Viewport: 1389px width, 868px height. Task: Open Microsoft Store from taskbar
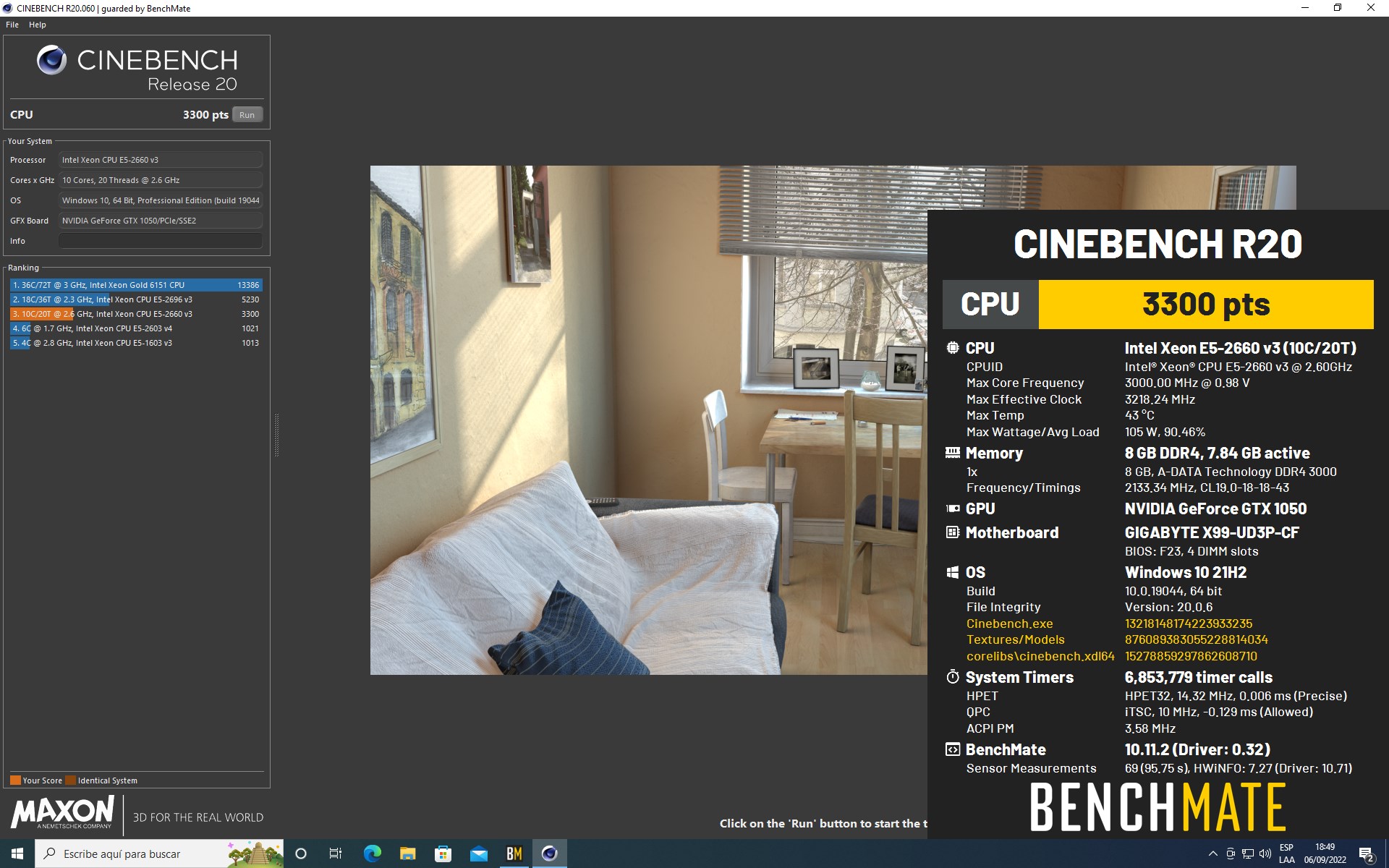click(x=443, y=854)
